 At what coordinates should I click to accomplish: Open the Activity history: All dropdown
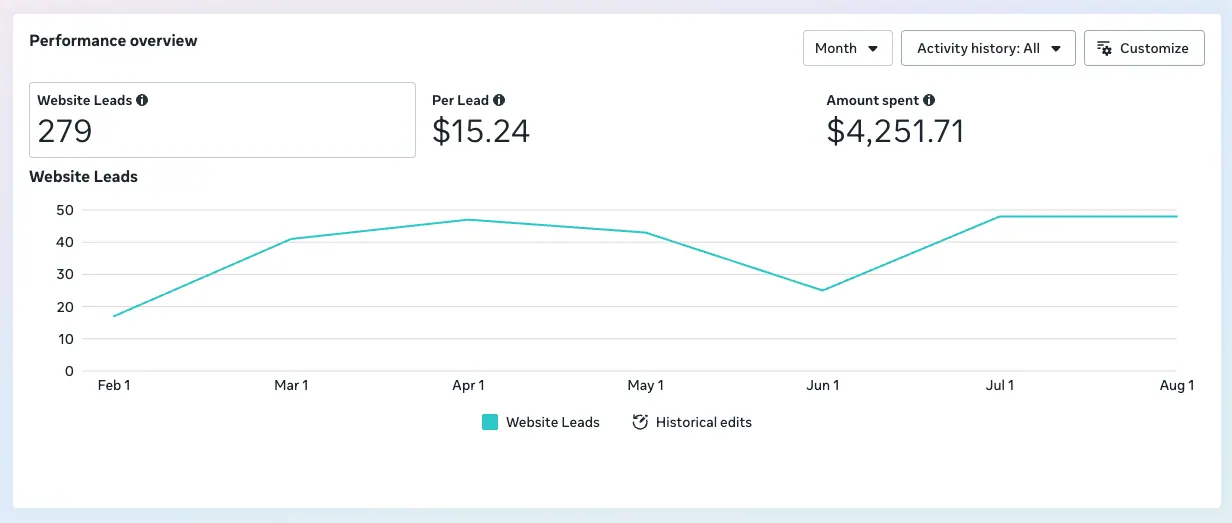[988, 48]
